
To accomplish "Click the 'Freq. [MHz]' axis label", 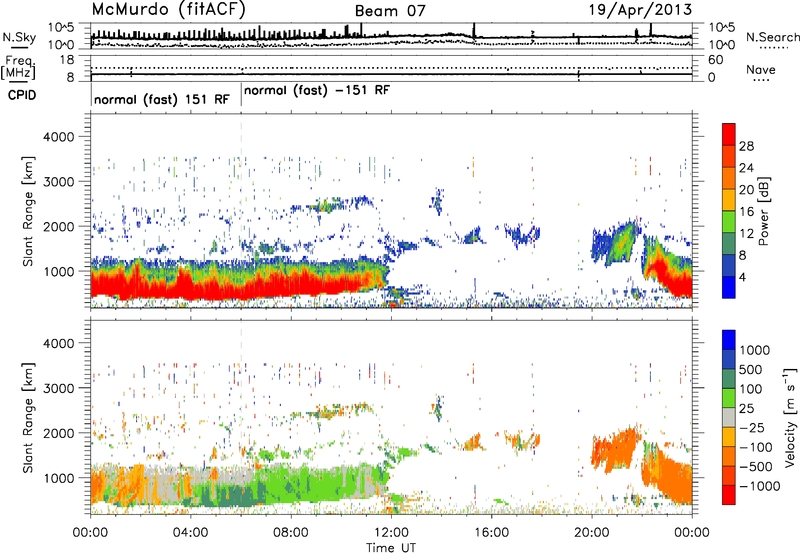I will click(19, 67).
